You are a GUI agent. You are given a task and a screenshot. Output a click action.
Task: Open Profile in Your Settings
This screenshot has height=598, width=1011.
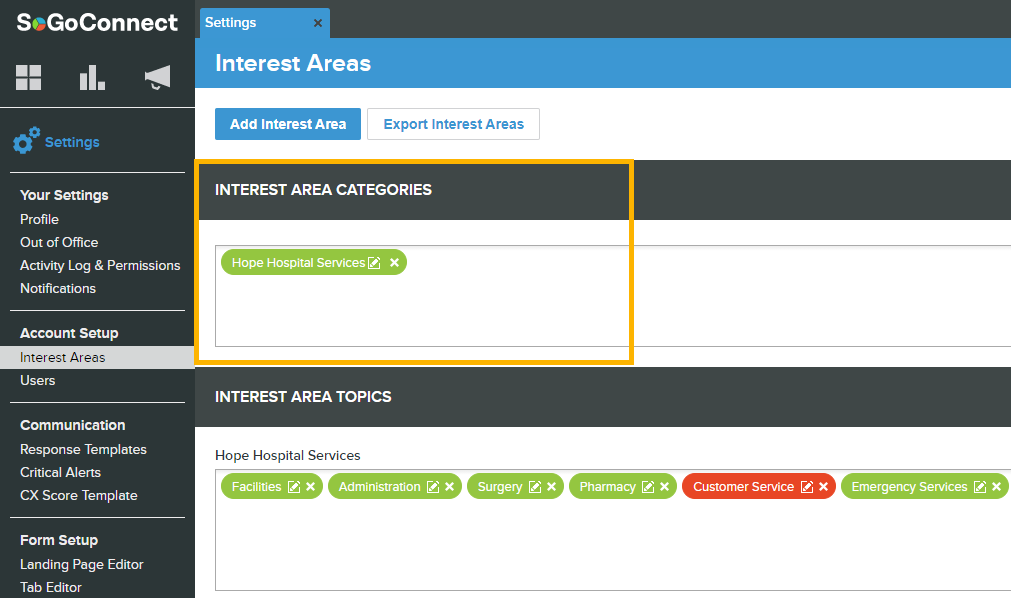coord(39,219)
